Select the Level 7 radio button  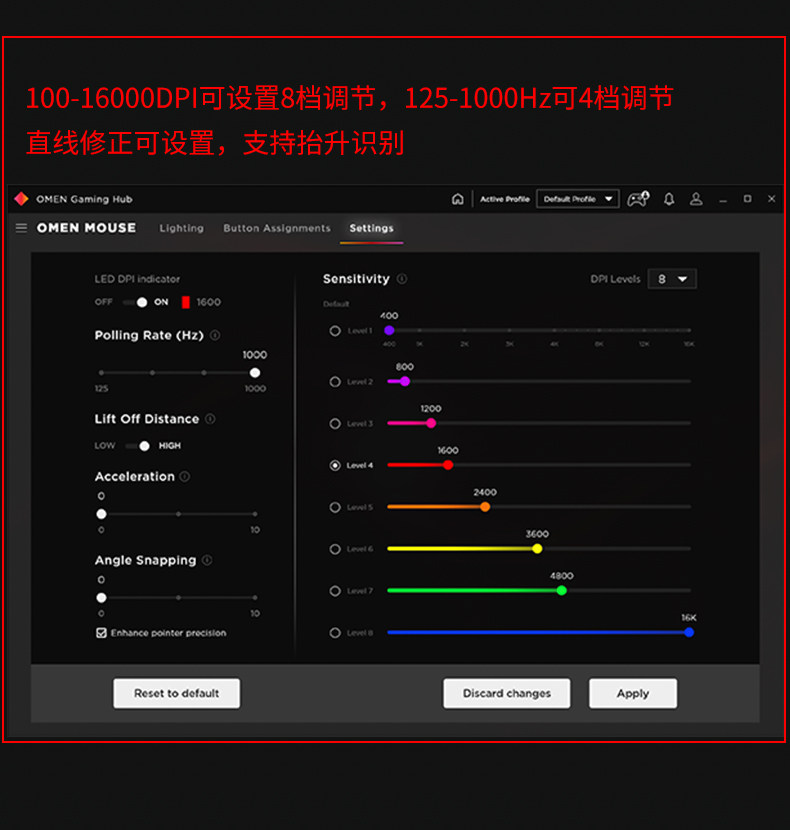[335, 591]
